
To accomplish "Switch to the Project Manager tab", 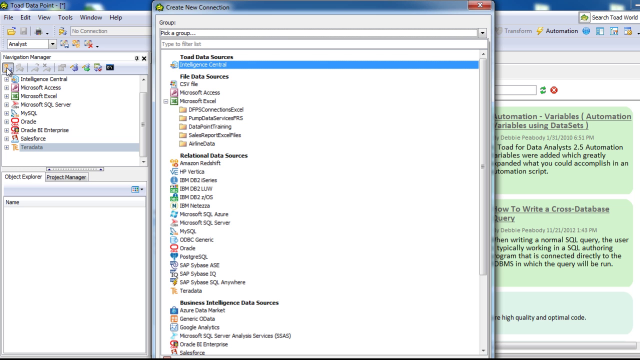I will (66, 177).
